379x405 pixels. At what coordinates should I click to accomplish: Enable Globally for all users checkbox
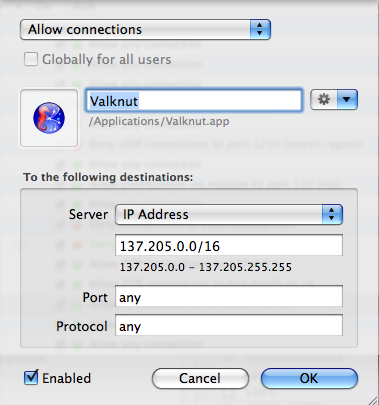(x=31, y=59)
